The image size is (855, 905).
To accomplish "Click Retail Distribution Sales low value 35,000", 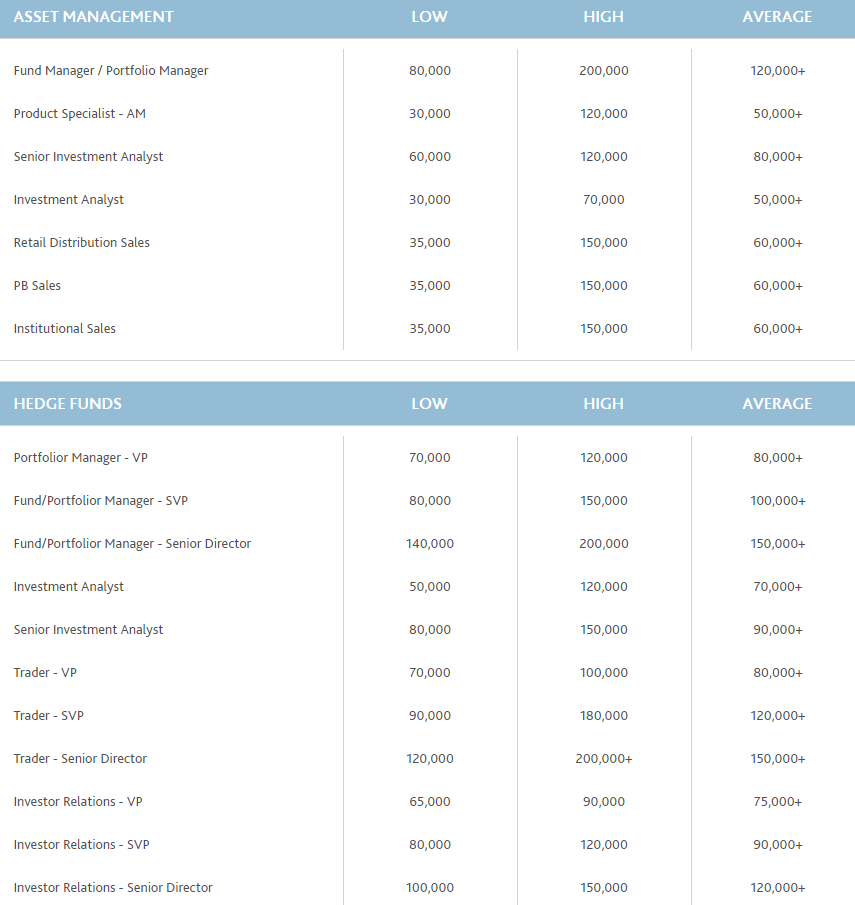I will click(x=430, y=242).
